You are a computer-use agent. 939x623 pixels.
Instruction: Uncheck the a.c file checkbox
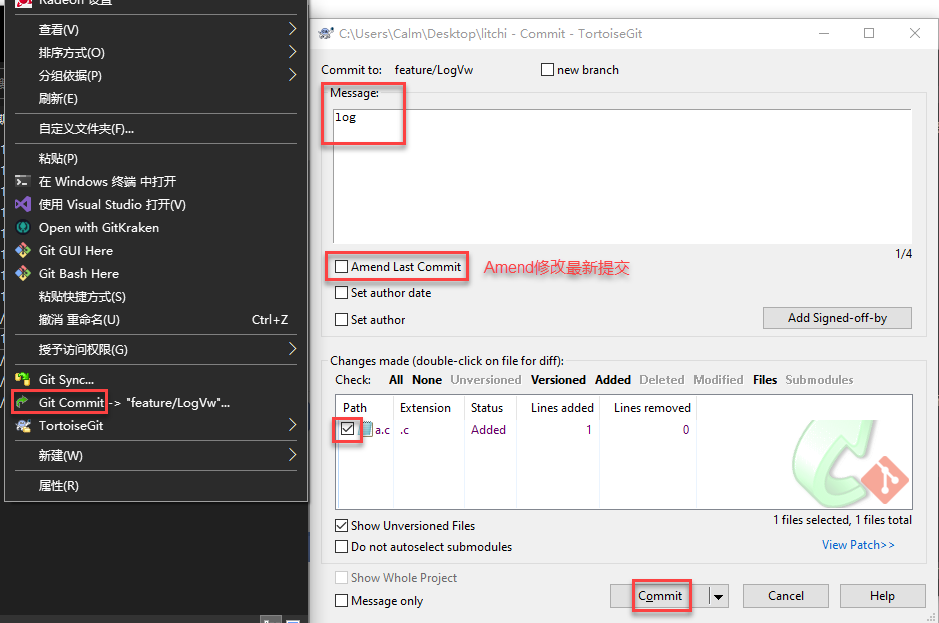tap(347, 429)
